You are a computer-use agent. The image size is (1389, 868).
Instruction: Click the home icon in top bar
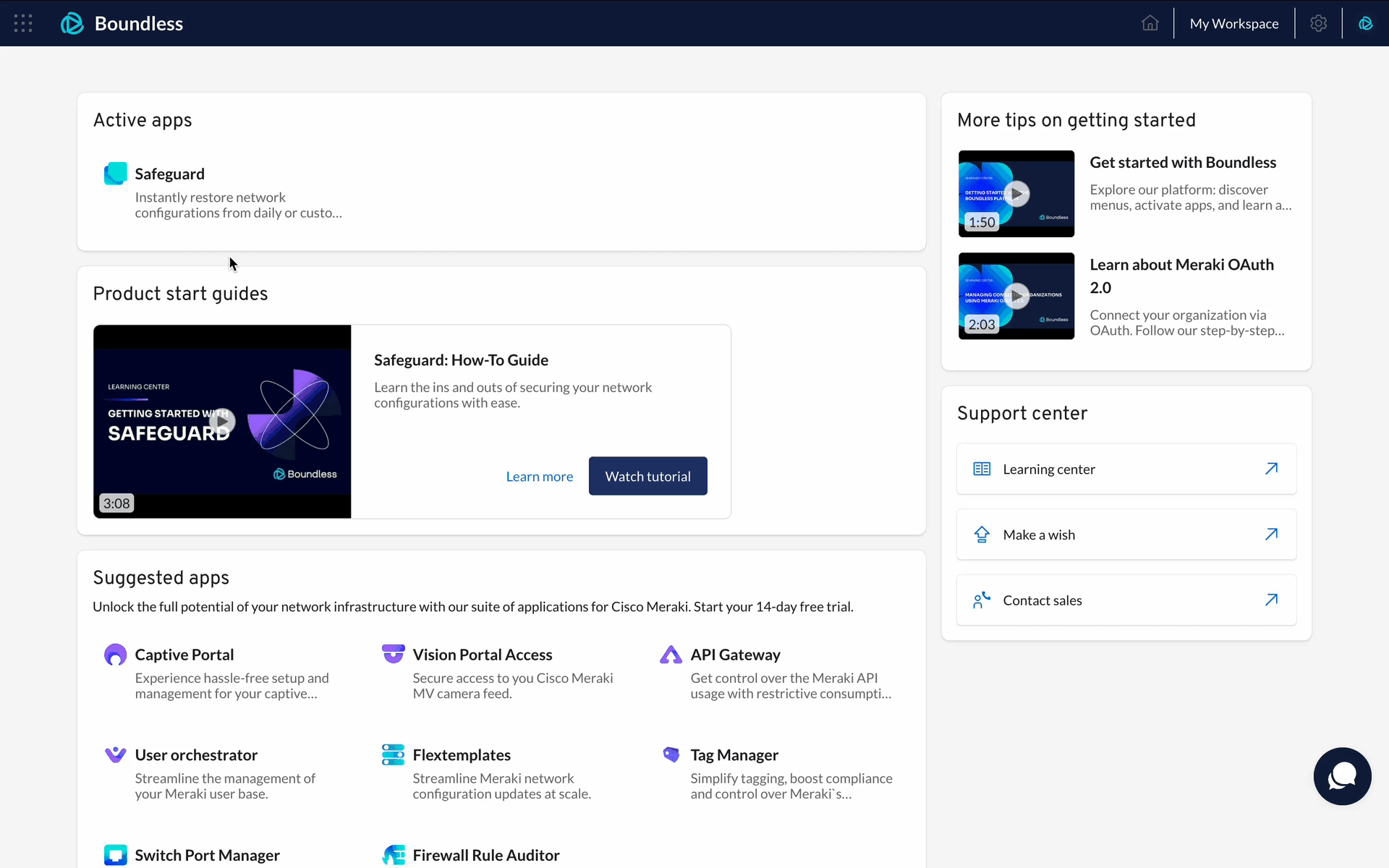1150,23
